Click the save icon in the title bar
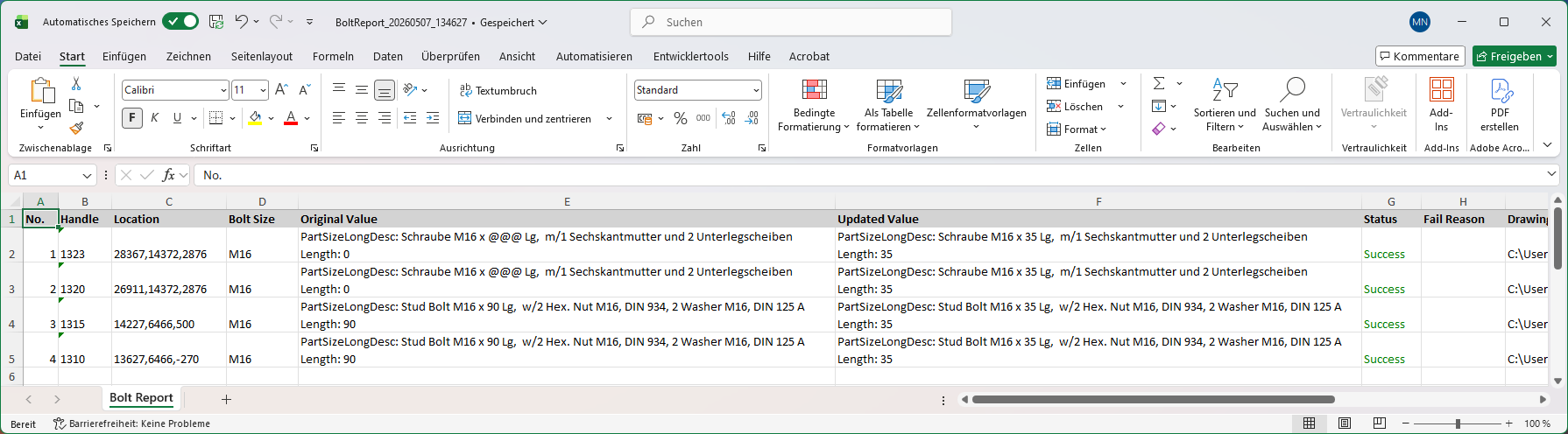Viewport: 1568px width, 434px height. 216,22
